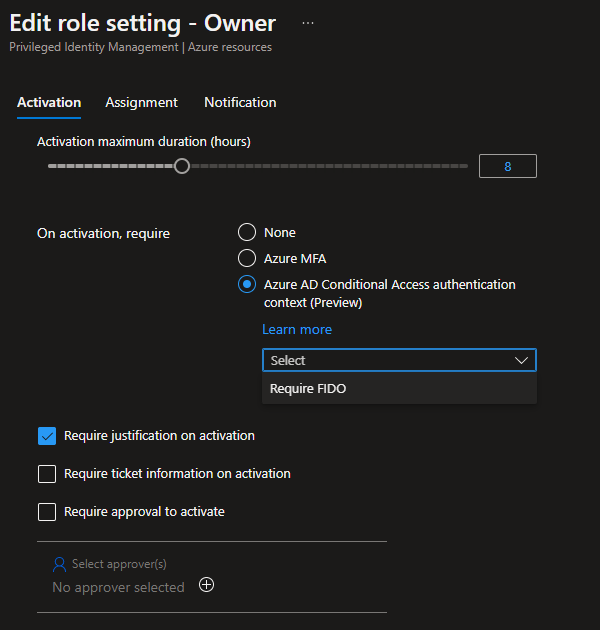The width and height of the screenshot is (600, 630).
Task: Click the Activation maximum duration (hours) label
Action: click(144, 142)
